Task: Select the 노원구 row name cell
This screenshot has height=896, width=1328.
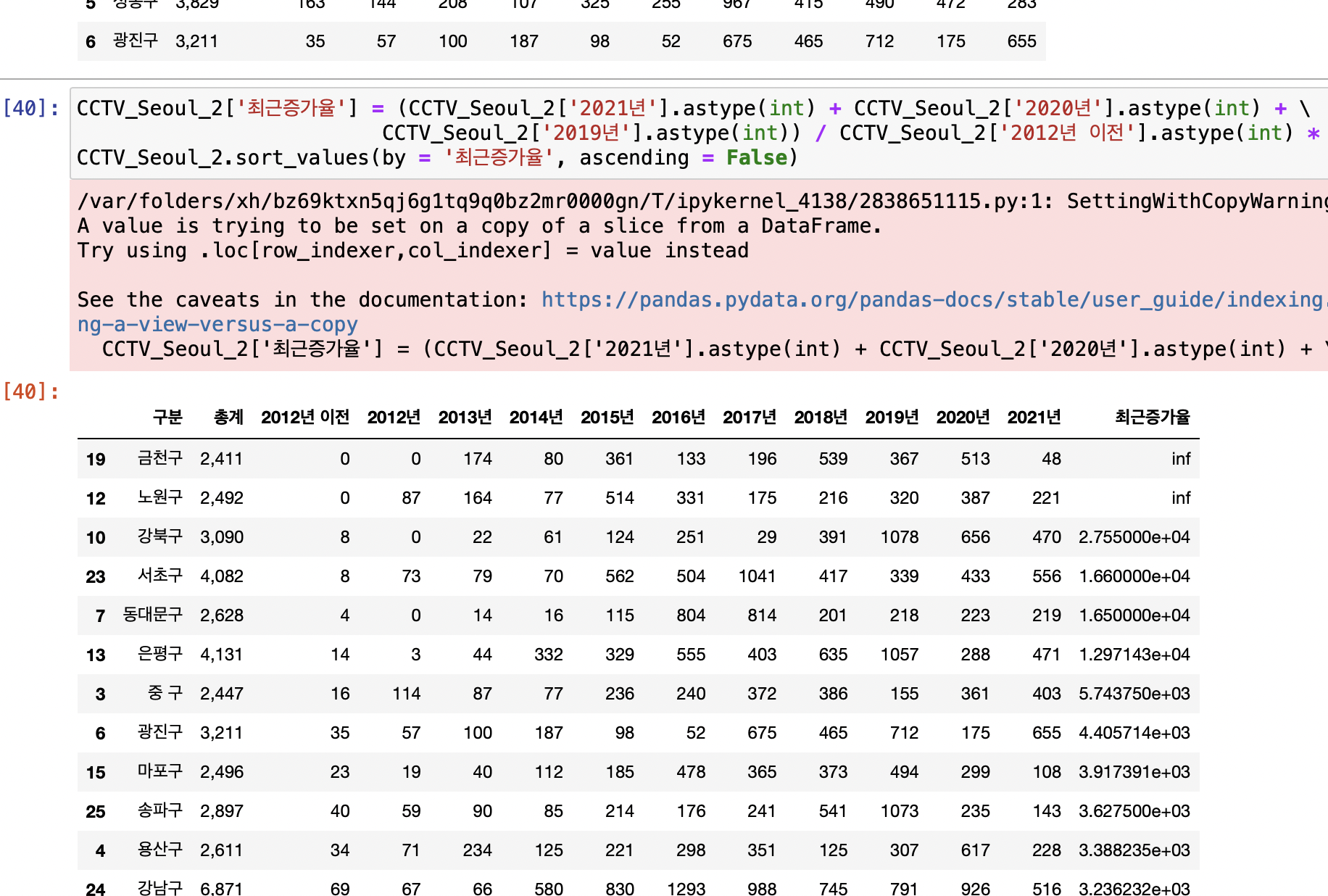Action: [160, 497]
